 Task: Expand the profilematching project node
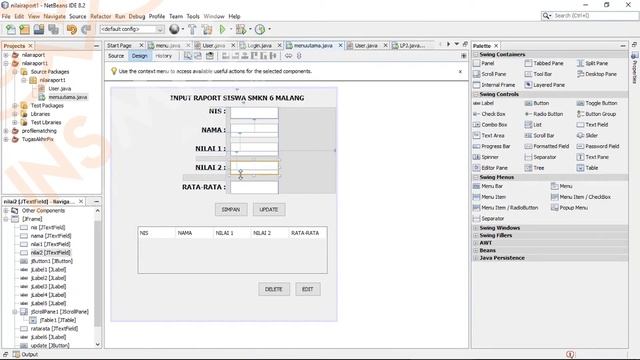[6, 131]
